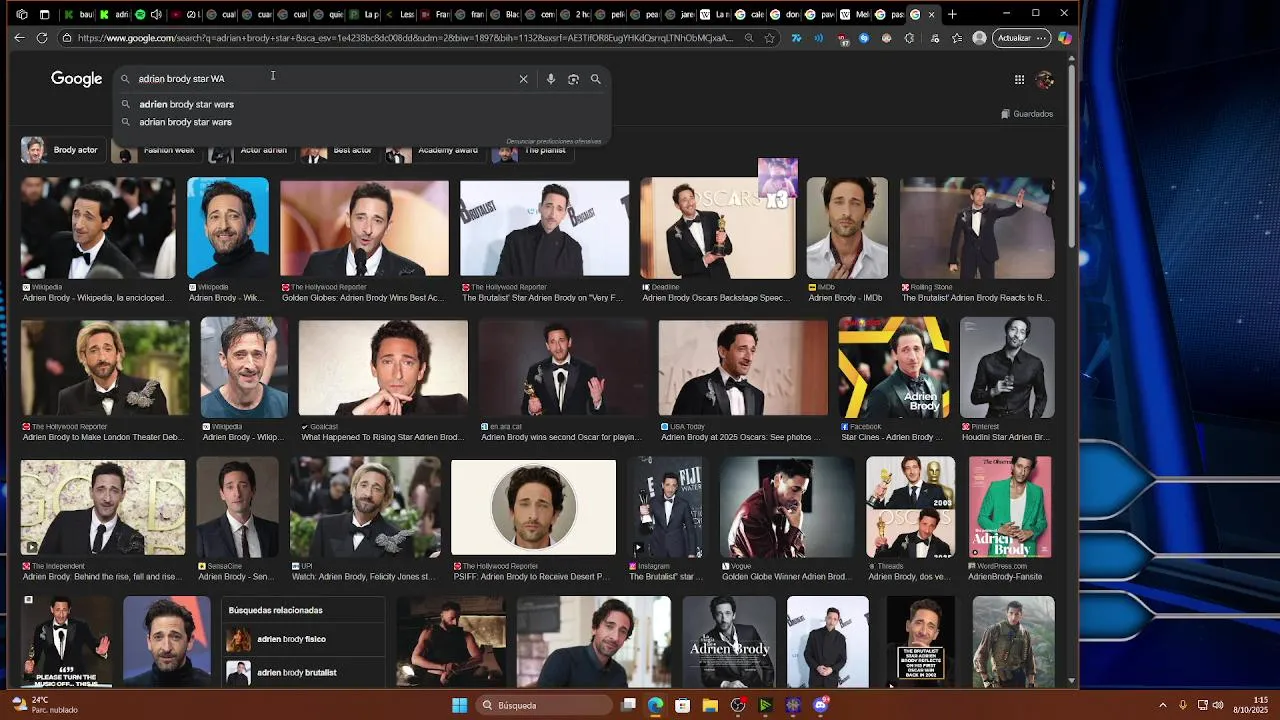This screenshot has width=1280, height=720.
Task: Open weather widget showing 24°C
Action: tap(45, 705)
